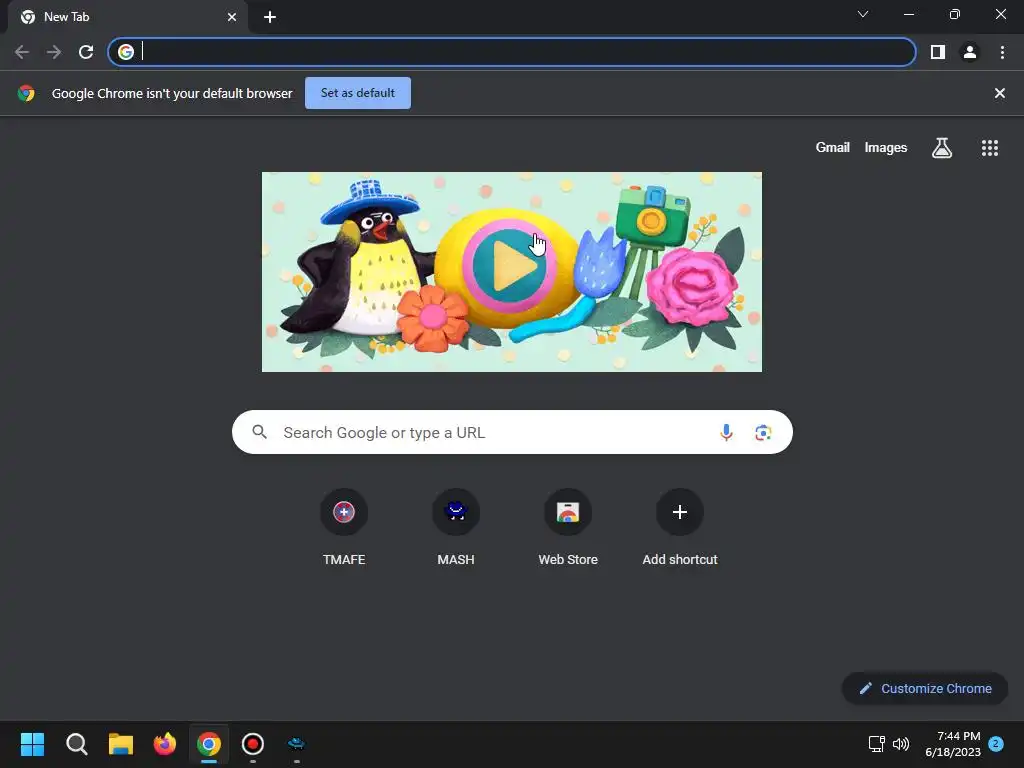Open the blue hat taskbar app

pos(296,744)
